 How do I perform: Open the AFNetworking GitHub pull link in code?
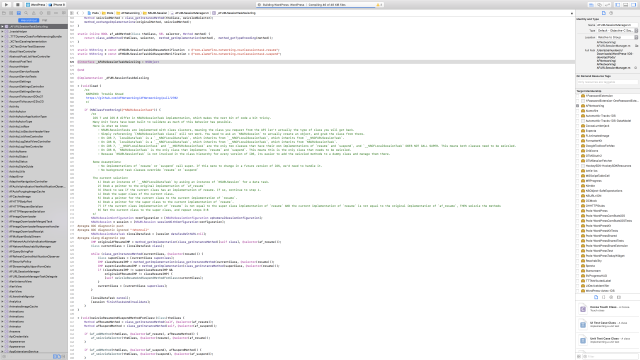coord(131,98)
